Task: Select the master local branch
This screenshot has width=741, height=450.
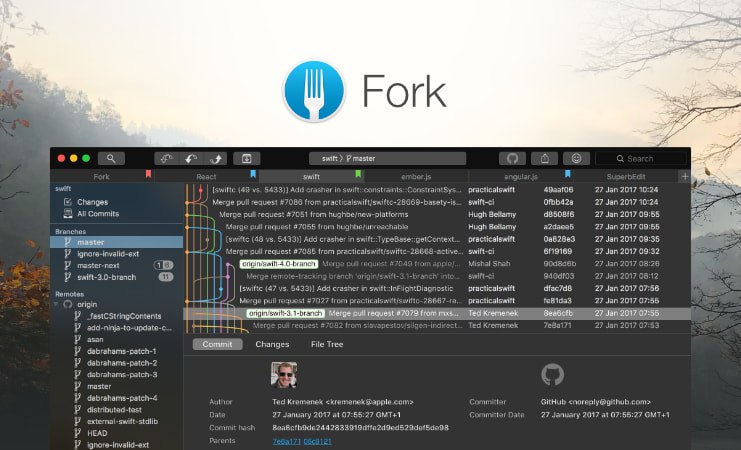Action: (117, 242)
